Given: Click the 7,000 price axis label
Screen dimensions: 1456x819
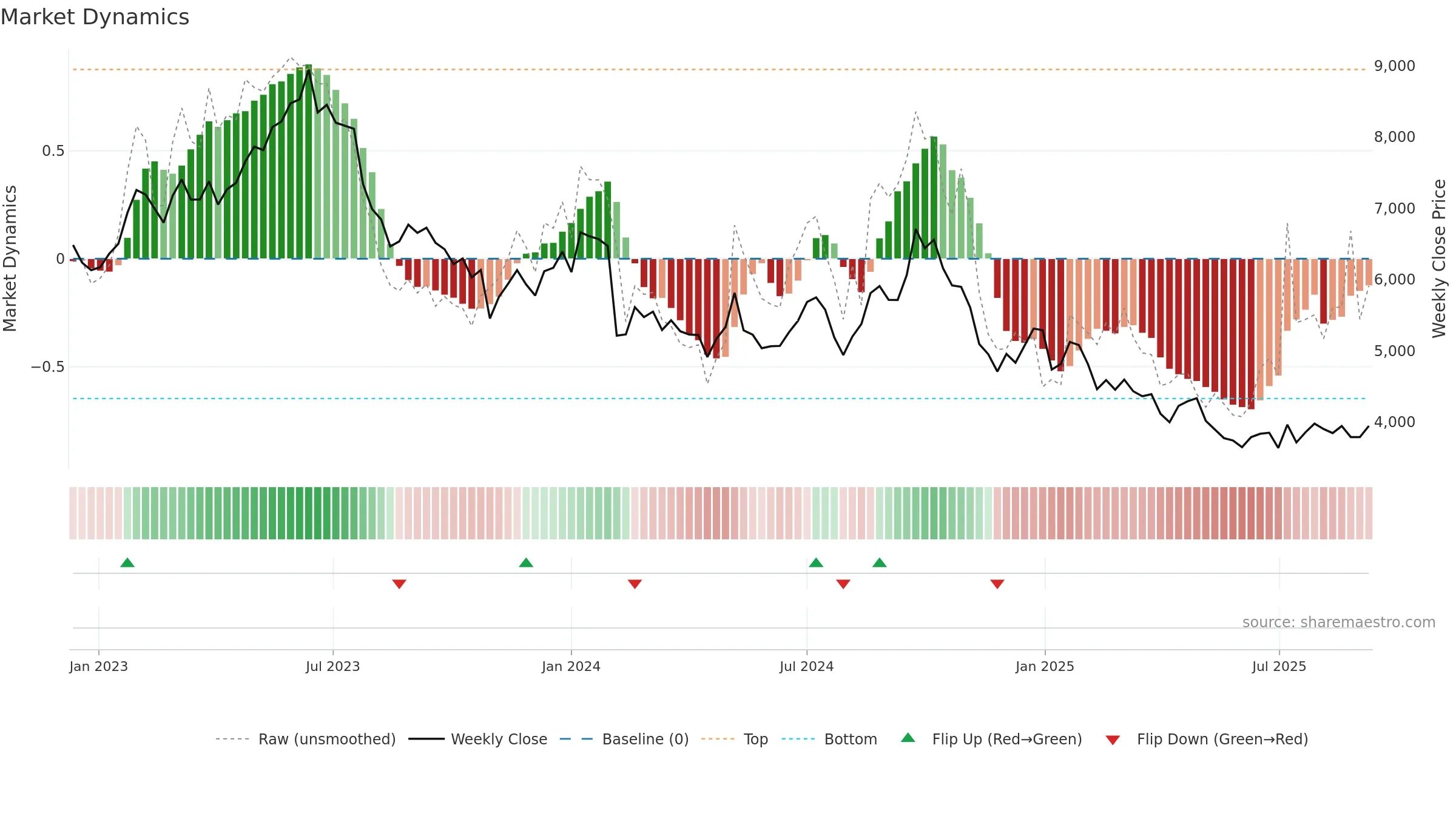Looking at the screenshot, I should pos(1395,208).
